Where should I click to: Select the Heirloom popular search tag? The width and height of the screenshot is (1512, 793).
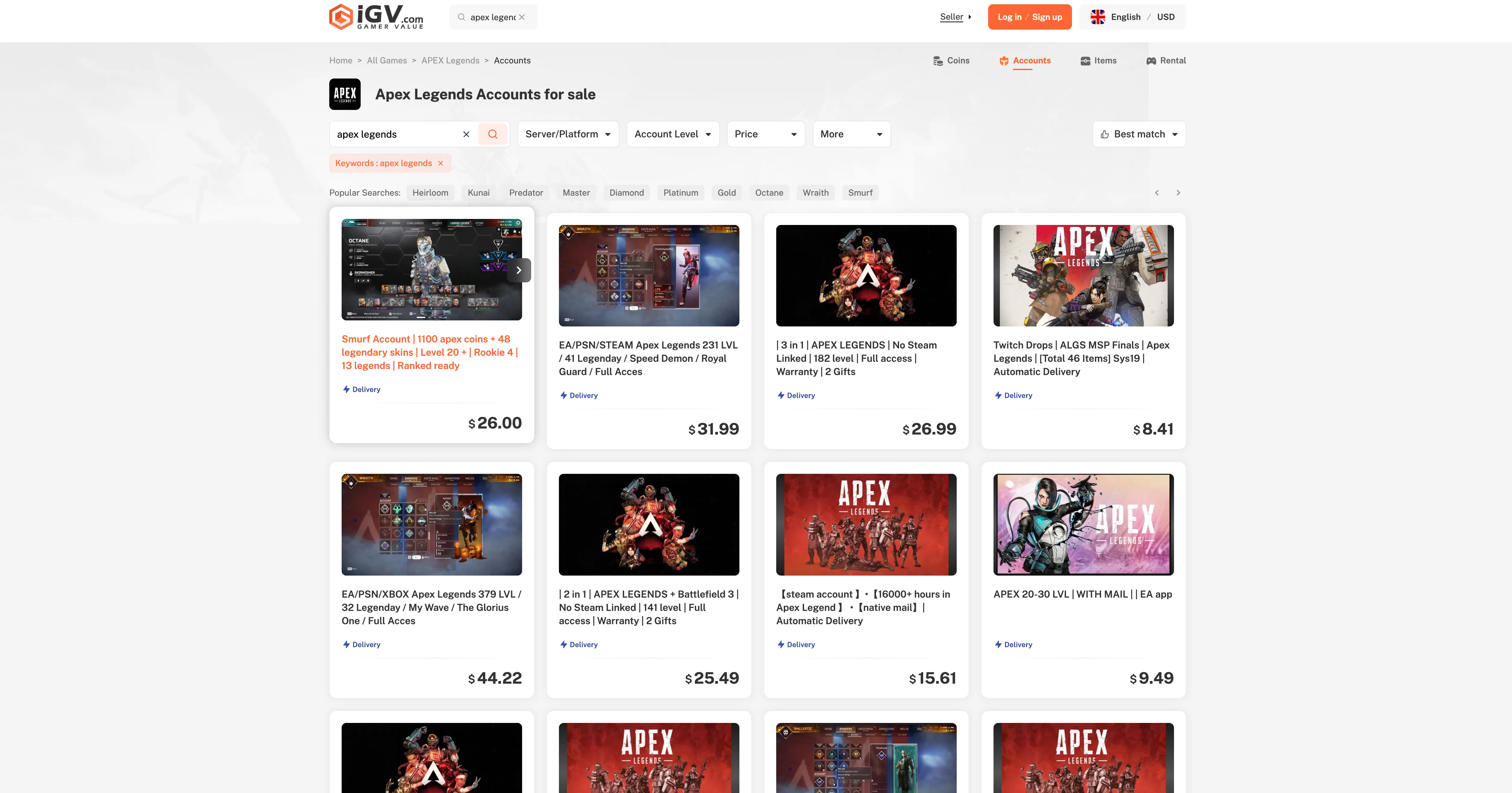(430, 193)
